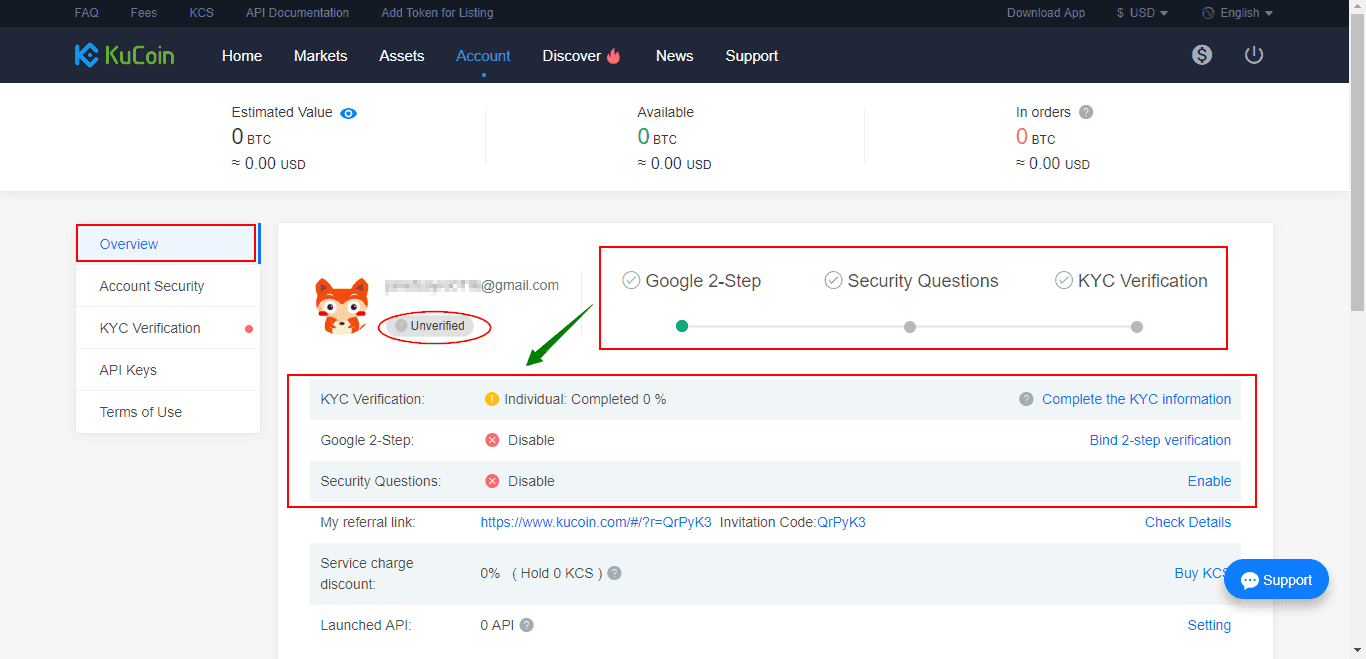Click the Security Questions check circle
Screen dimensions: 1366x659
pos(833,281)
